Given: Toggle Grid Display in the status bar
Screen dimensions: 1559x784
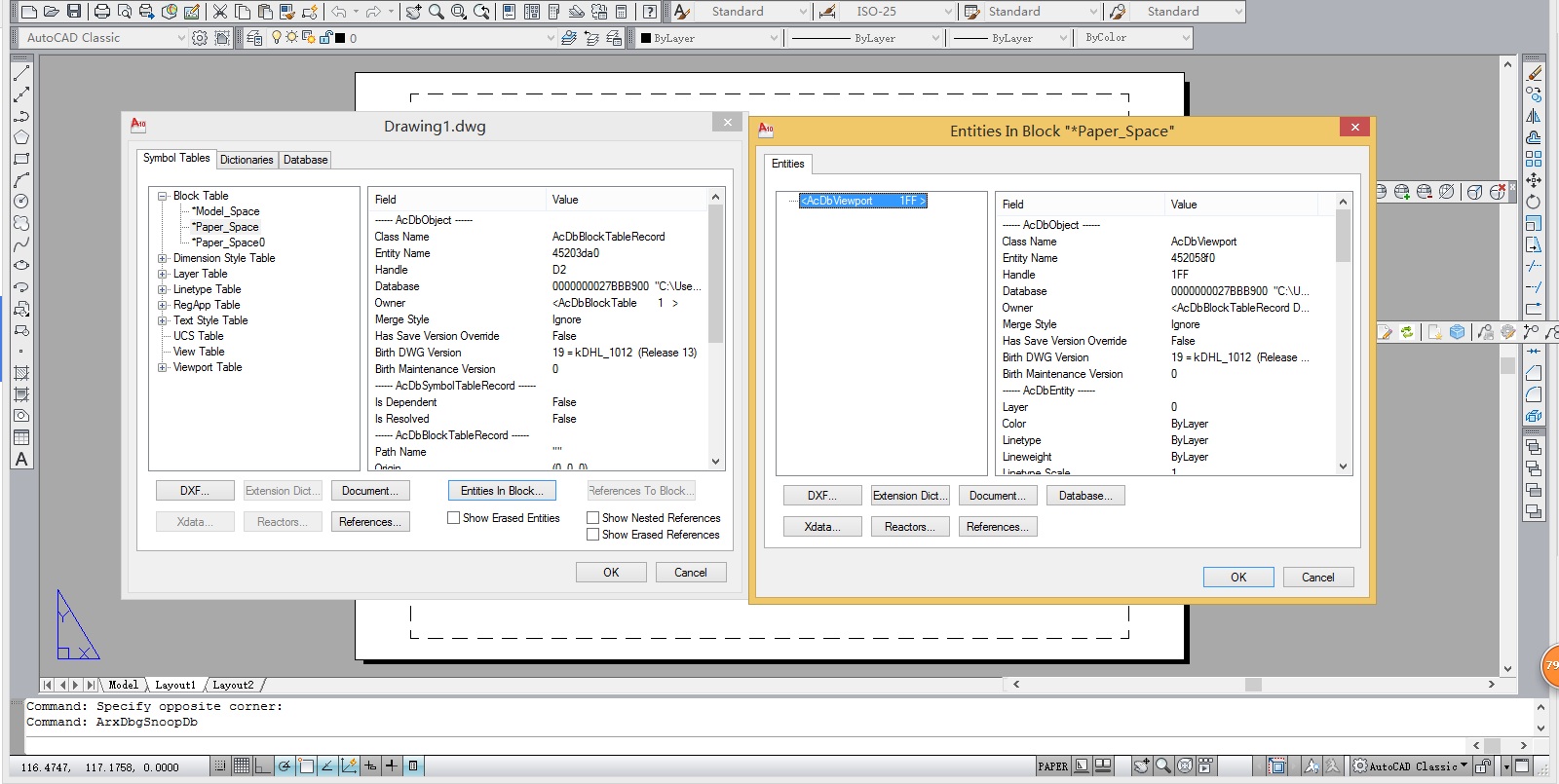Looking at the screenshot, I should (242, 765).
